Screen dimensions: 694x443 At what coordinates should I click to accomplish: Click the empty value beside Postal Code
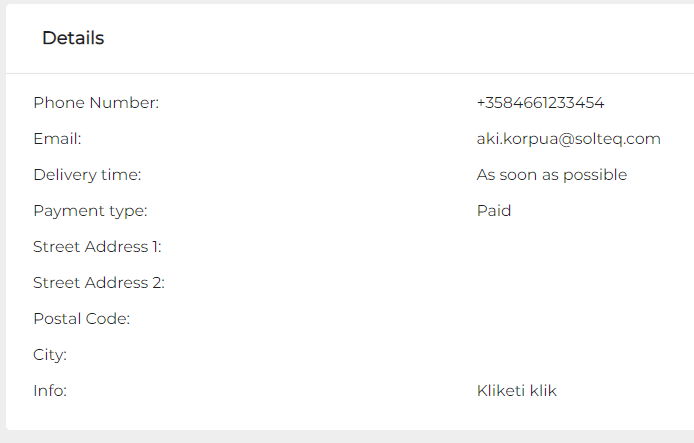coord(540,319)
